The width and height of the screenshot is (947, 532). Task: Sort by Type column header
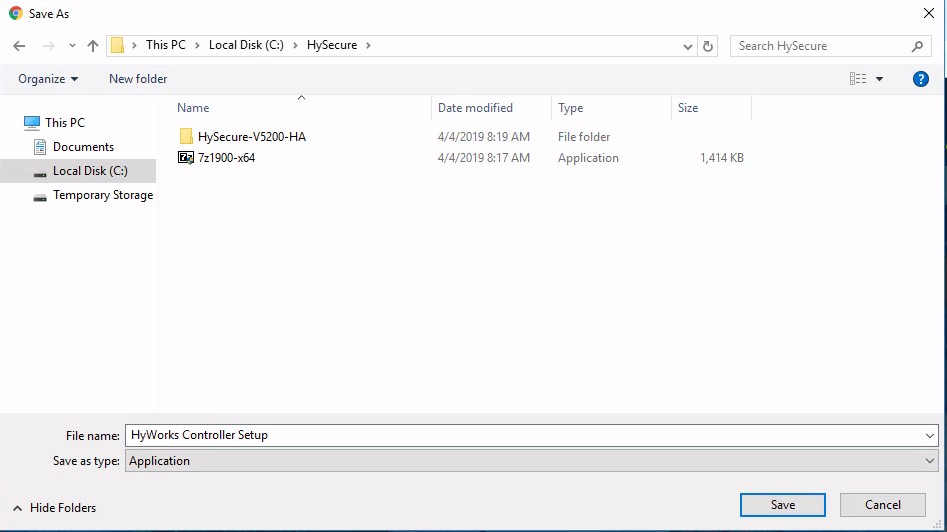[570, 108]
